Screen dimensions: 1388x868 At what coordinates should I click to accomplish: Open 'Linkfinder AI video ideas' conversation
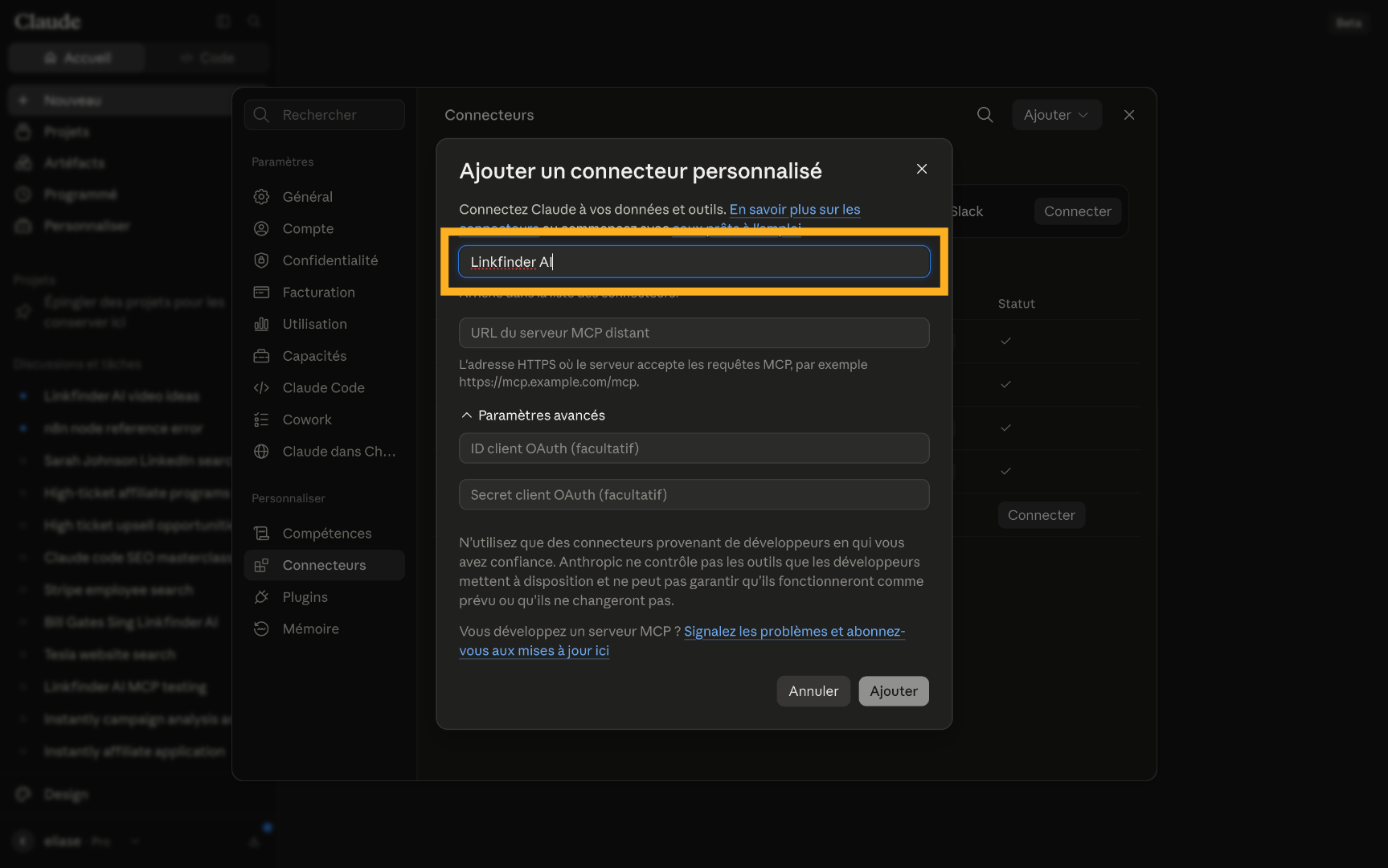(121, 396)
